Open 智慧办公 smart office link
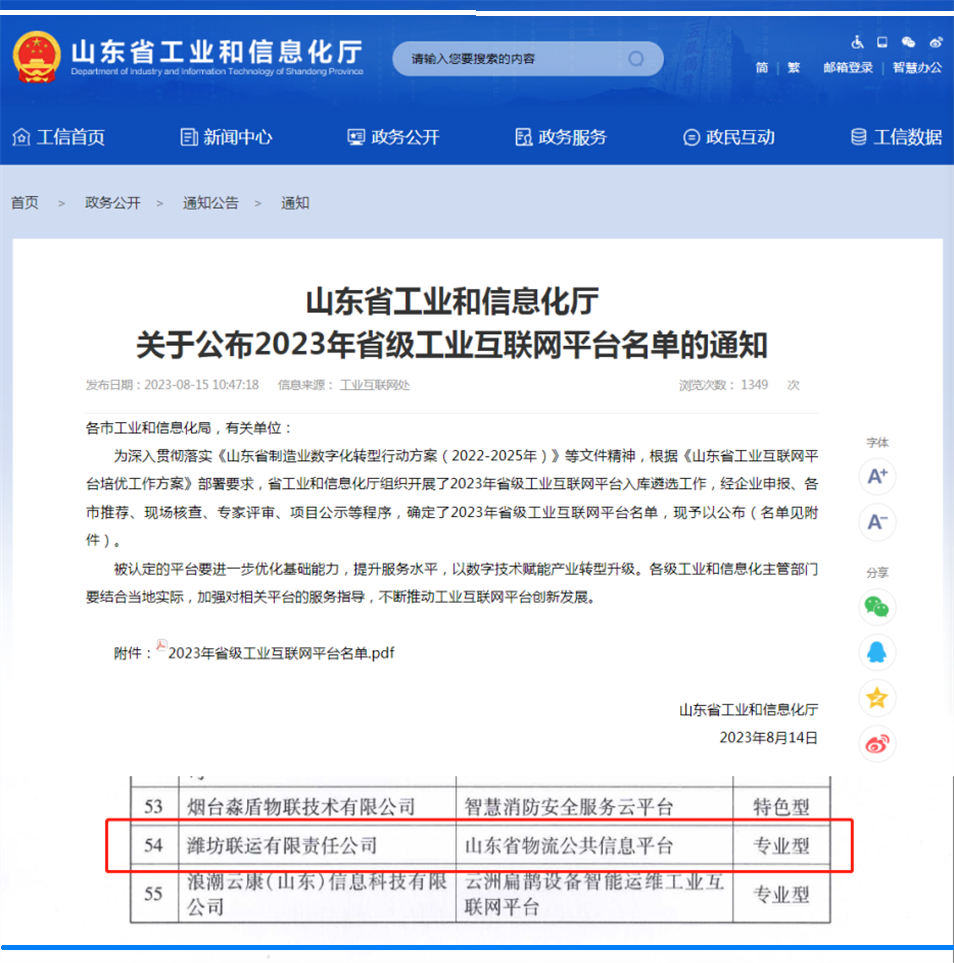This screenshot has height=963, width=954. (917, 68)
